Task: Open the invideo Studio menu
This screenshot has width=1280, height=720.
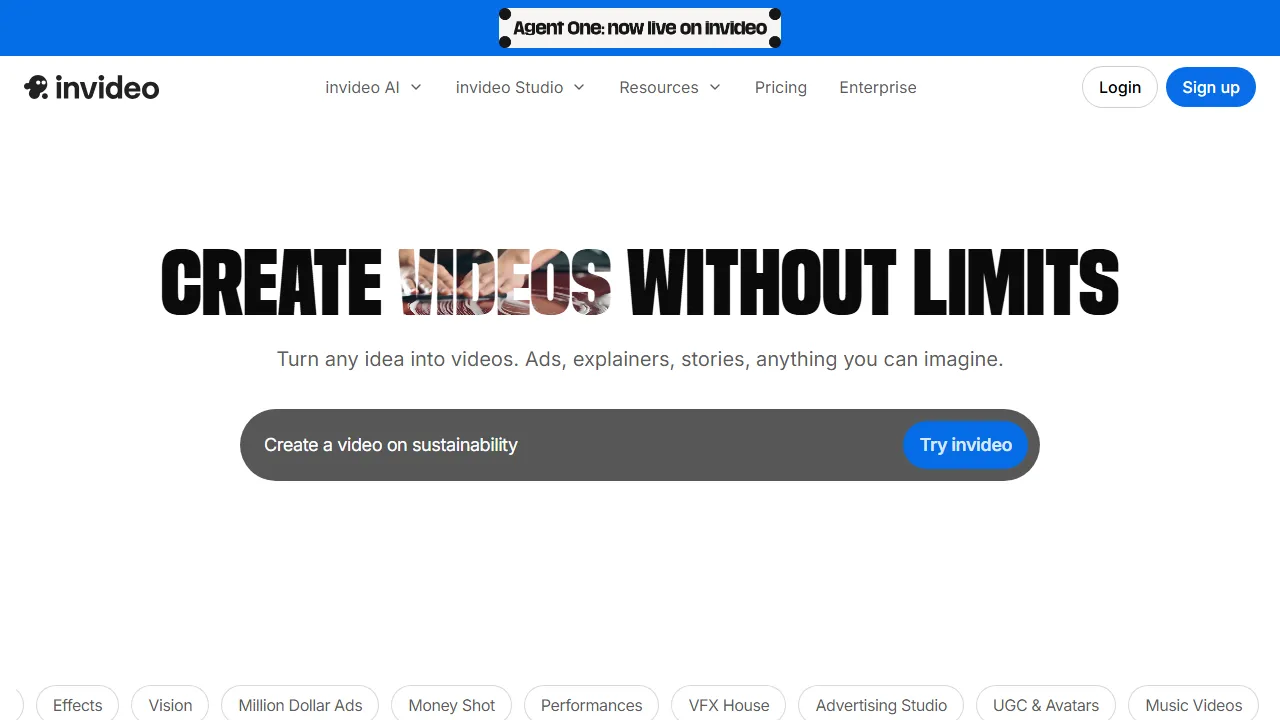Action: (x=520, y=87)
